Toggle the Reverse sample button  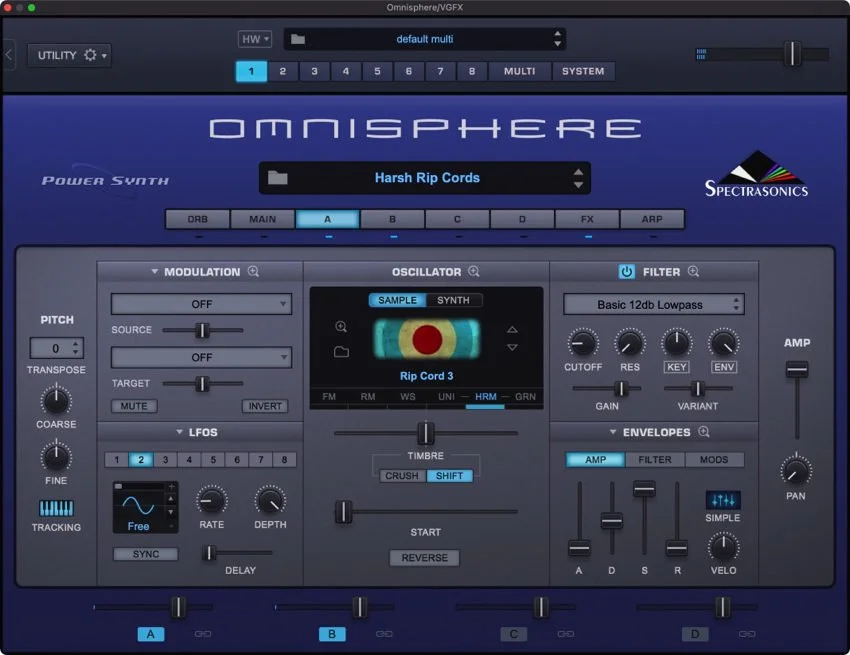pos(424,557)
